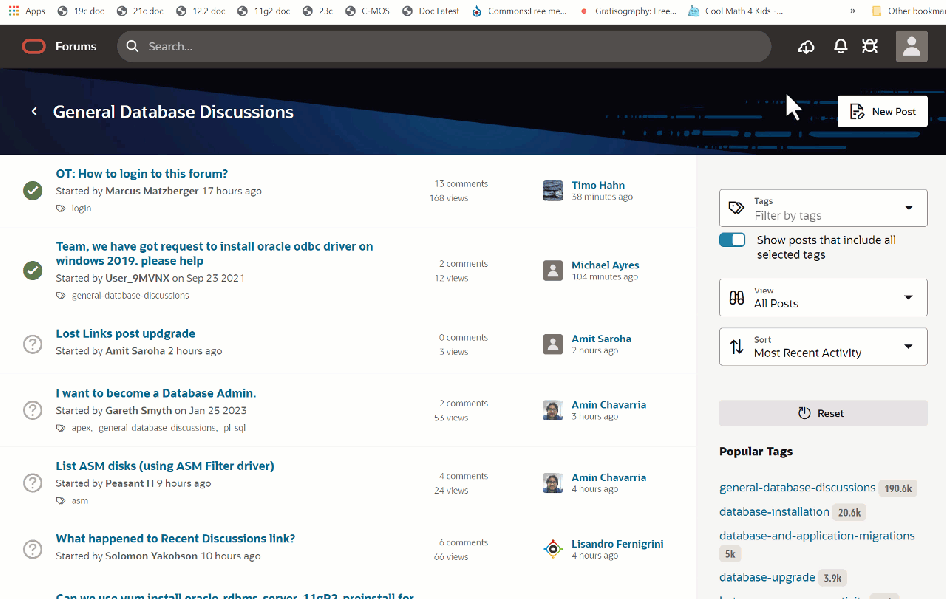Screen dimensions: 946x599
Task: Open the notifications bell
Action: [840, 47]
